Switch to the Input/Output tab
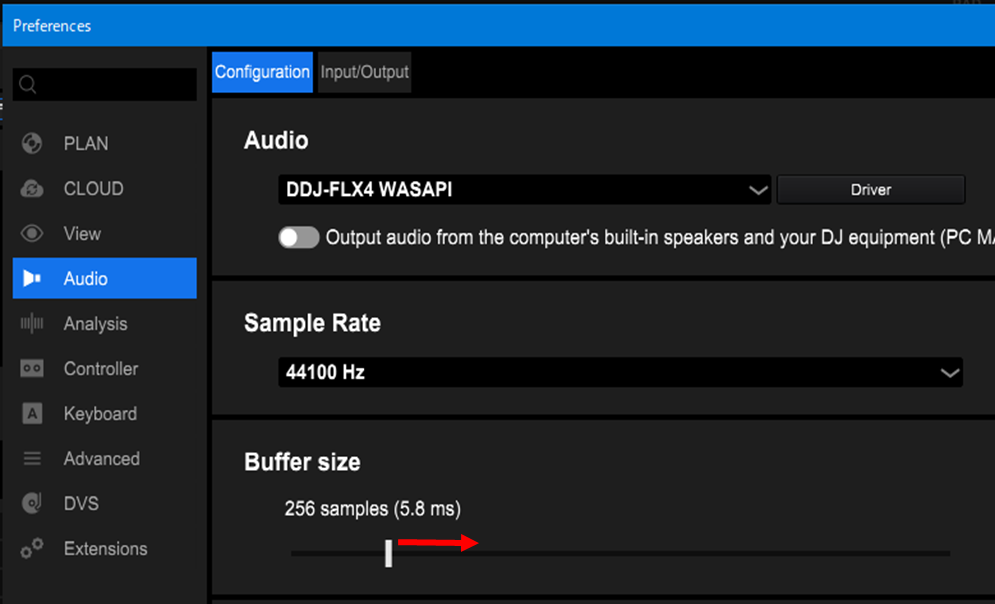This screenshot has width=995, height=604. point(364,72)
